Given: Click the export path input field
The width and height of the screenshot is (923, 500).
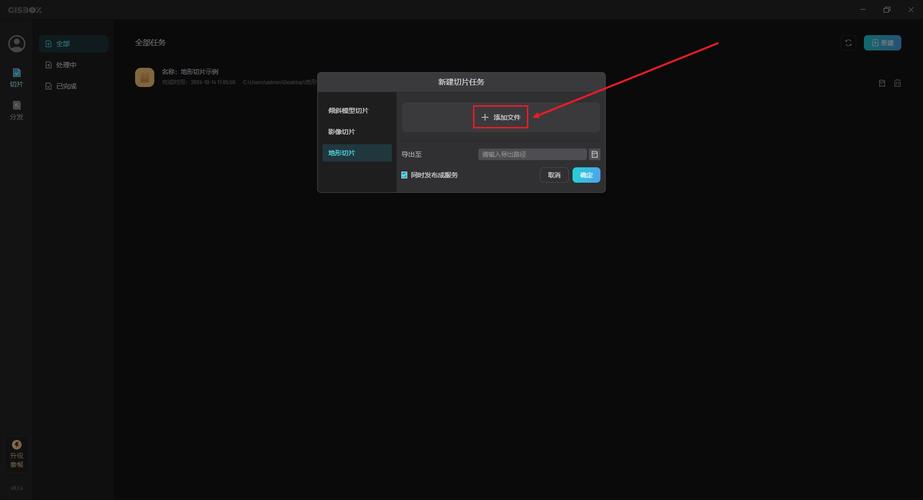Looking at the screenshot, I should coord(532,154).
